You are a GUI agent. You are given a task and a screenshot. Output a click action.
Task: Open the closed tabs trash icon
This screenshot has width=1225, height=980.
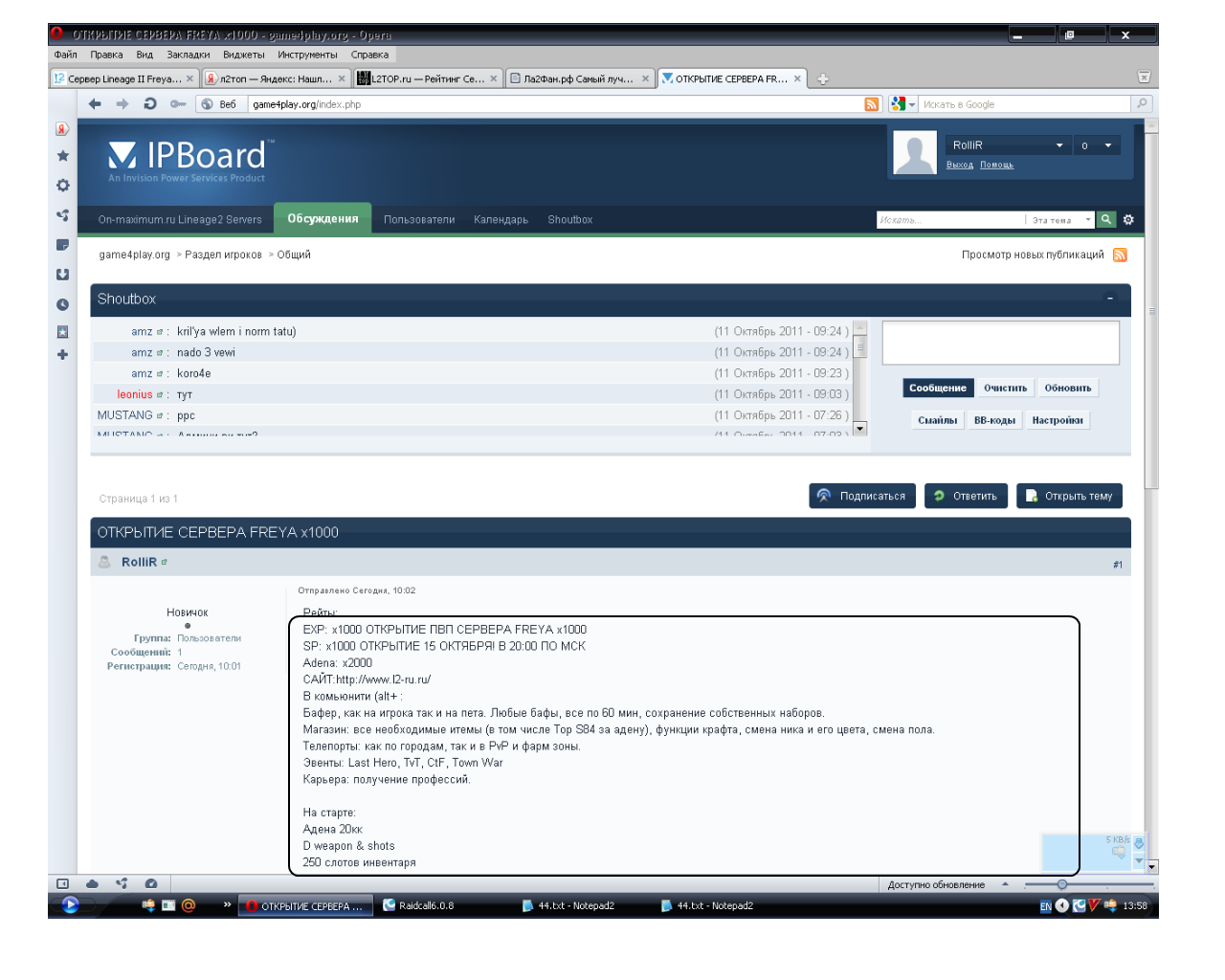coord(1143,78)
